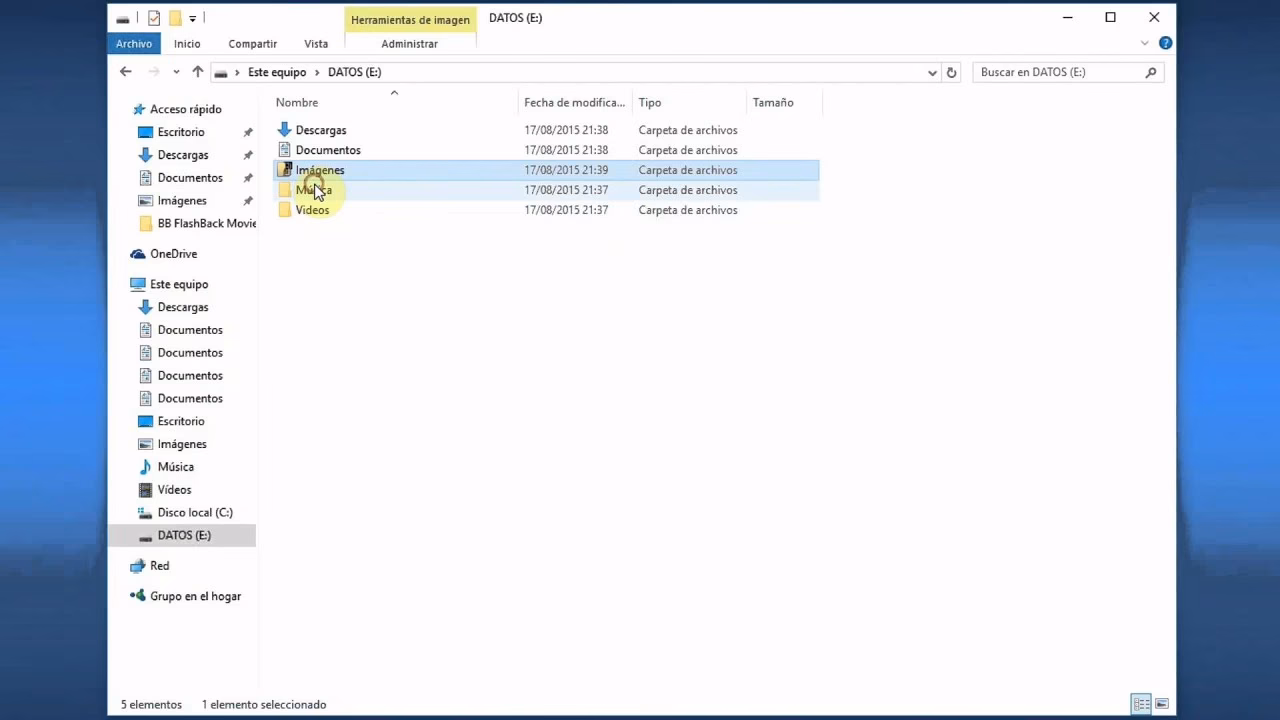Open the Administrar tab for image tools

coord(410,44)
